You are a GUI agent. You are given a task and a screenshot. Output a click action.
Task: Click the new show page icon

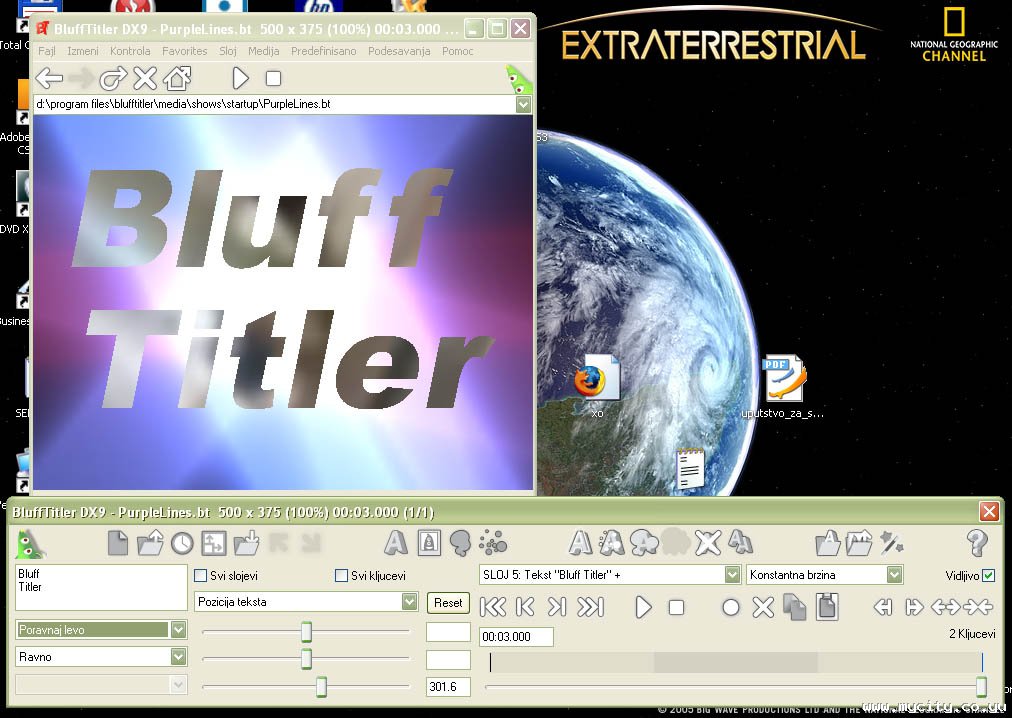pos(118,543)
